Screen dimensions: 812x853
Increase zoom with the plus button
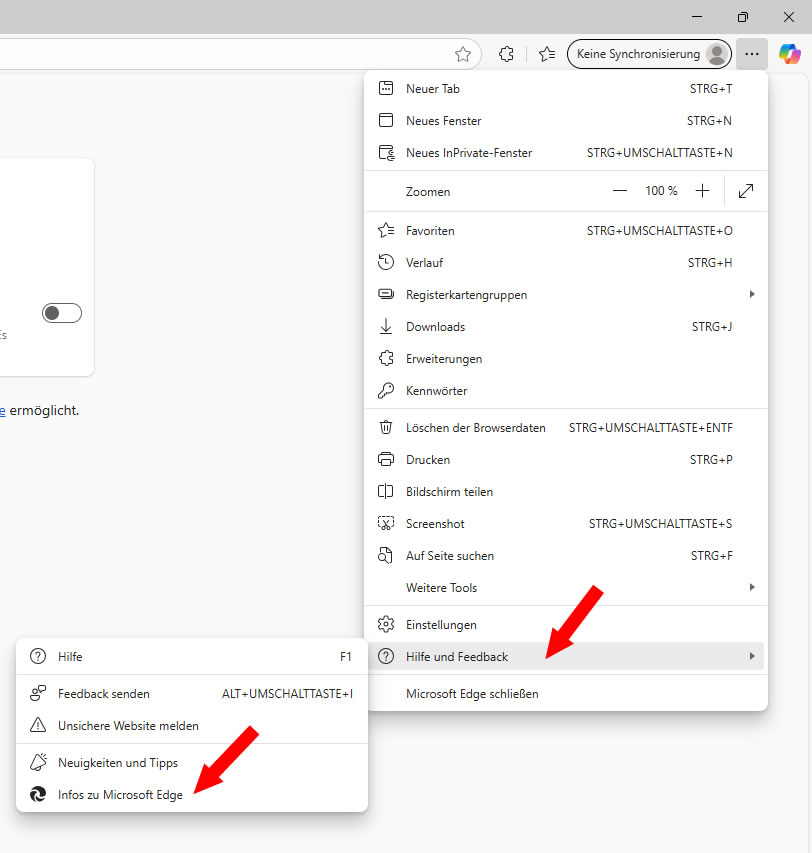[x=702, y=191]
